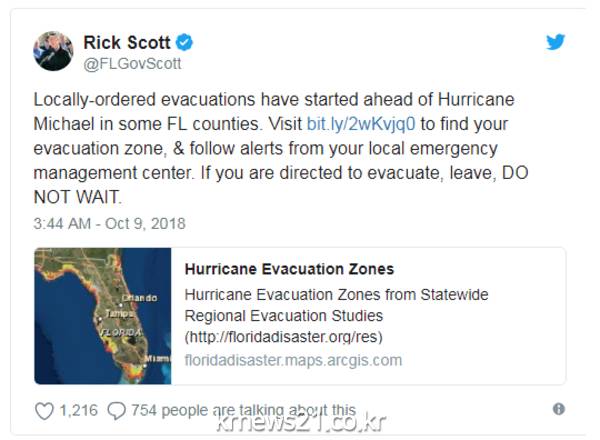The height and width of the screenshot is (440, 600).
Task: Open the tweet info icon
Action: tap(558, 409)
